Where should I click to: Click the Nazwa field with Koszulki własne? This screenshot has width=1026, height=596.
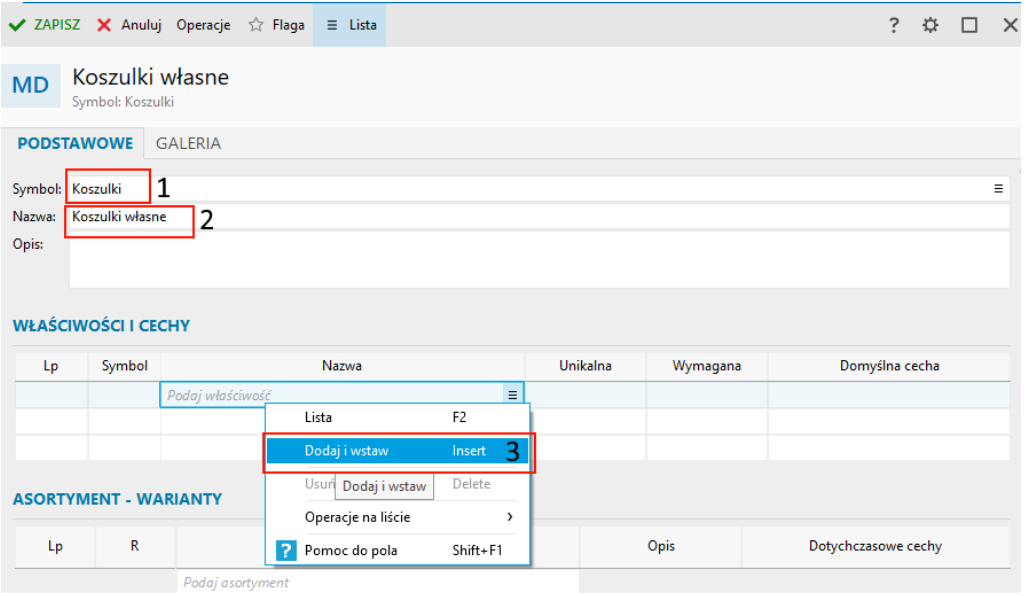point(539,217)
